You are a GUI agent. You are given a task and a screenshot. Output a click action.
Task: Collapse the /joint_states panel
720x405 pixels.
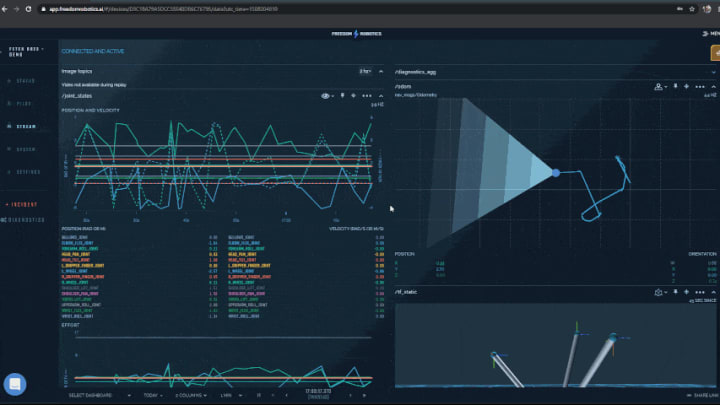pyautogui.click(x=381, y=96)
